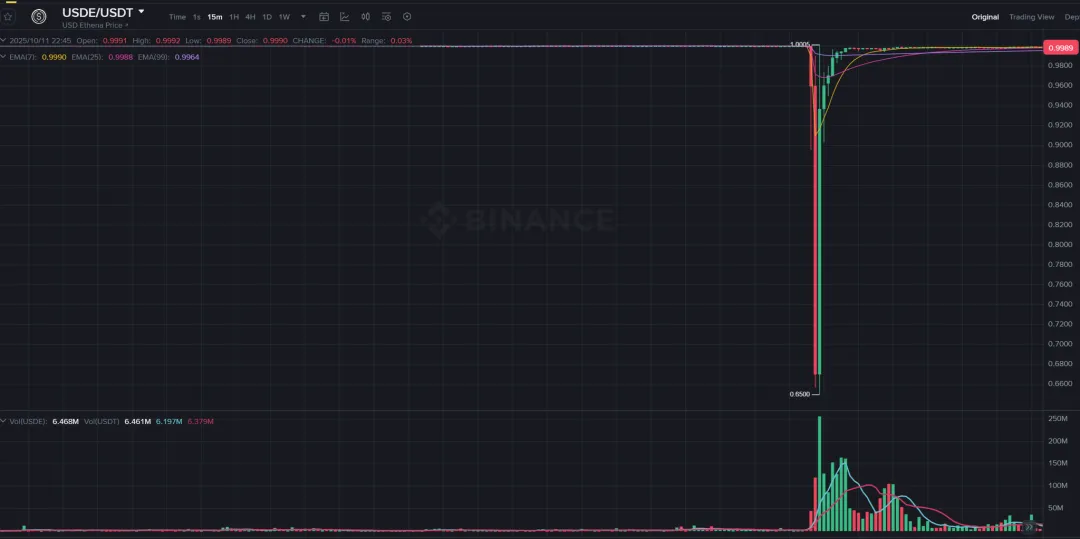Collapse the Vol(USDE) volume legend
The height and width of the screenshot is (539, 1080).
point(4,422)
